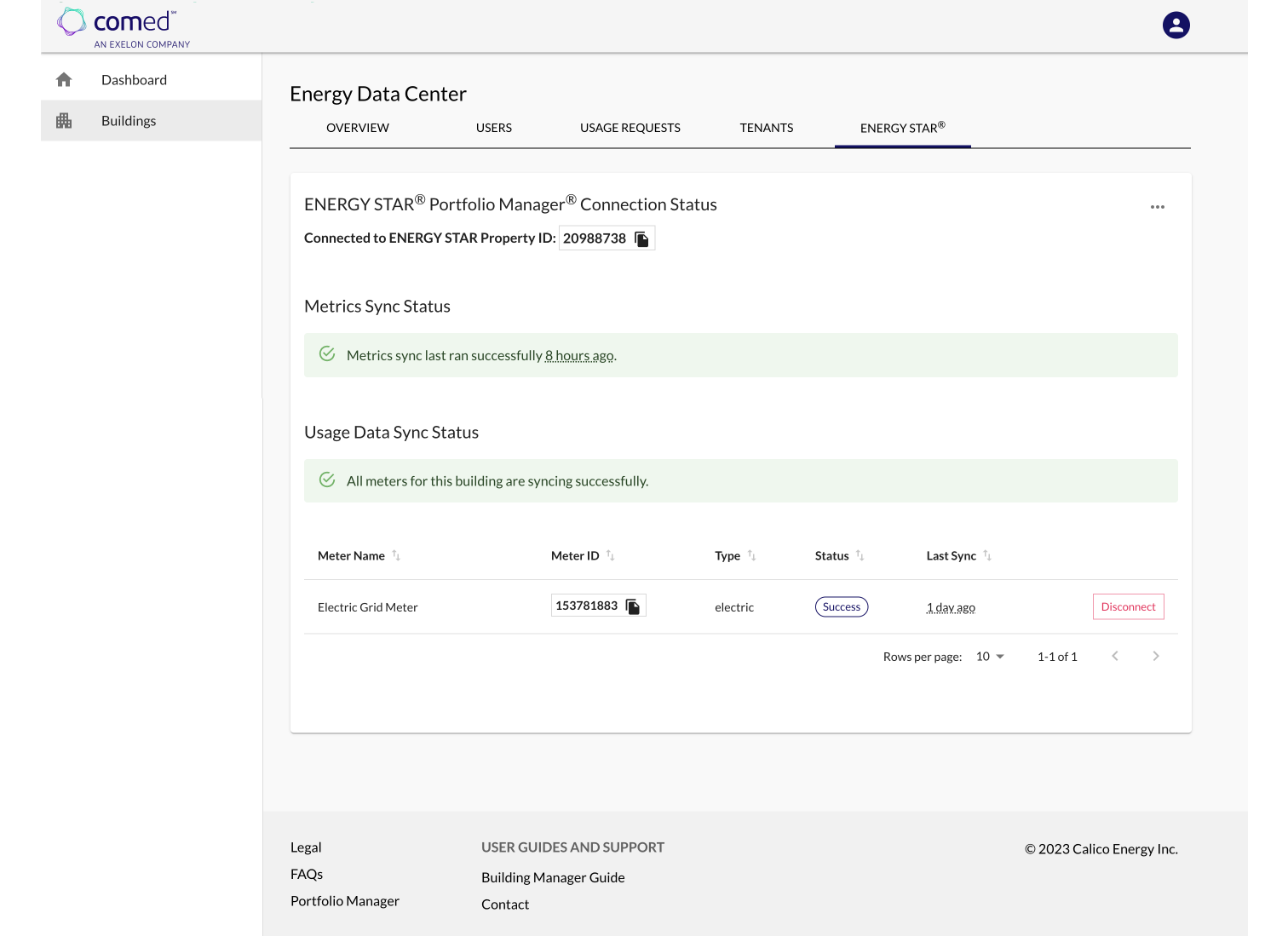This screenshot has height=936, width=1288.
Task: Sort by Meter ID column arrows
Action: tap(610, 555)
